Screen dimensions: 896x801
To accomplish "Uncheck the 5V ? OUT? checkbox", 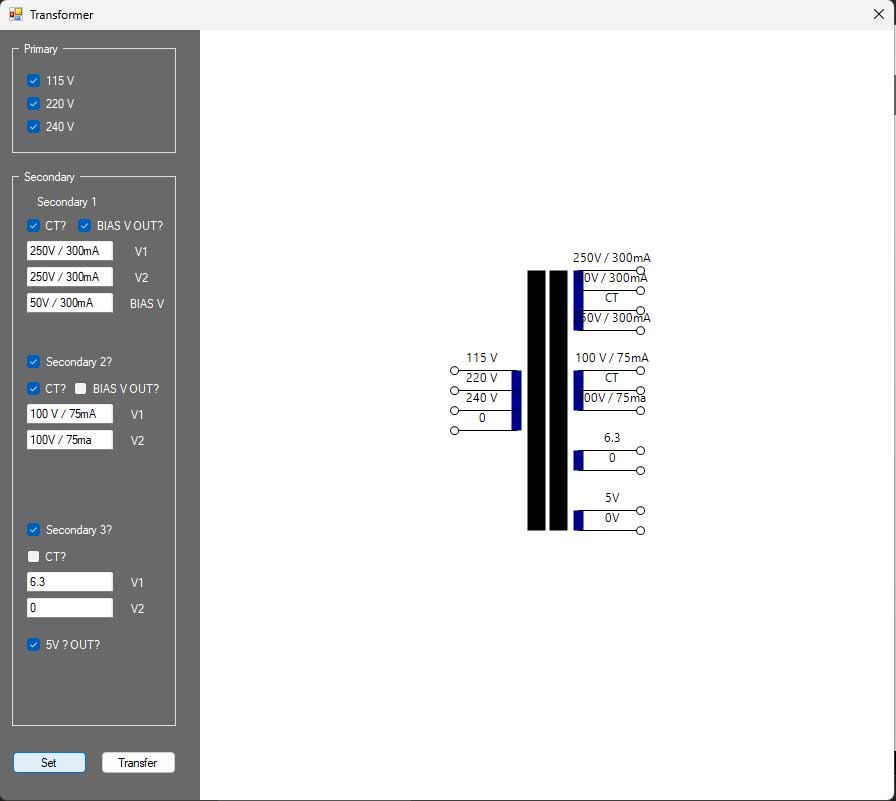I will point(33,645).
